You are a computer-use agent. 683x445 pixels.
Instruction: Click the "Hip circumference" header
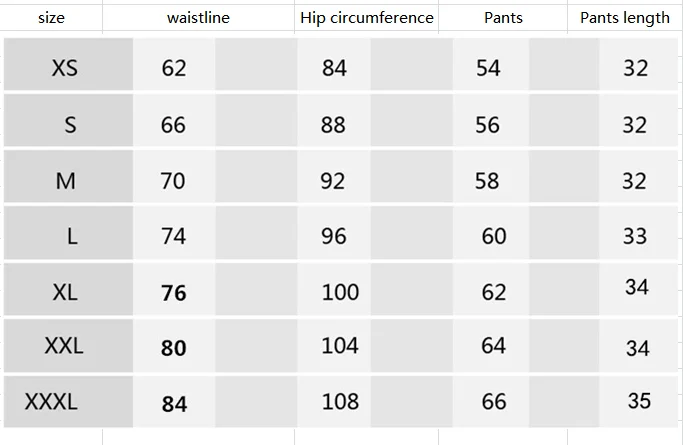pyautogui.click(x=366, y=18)
